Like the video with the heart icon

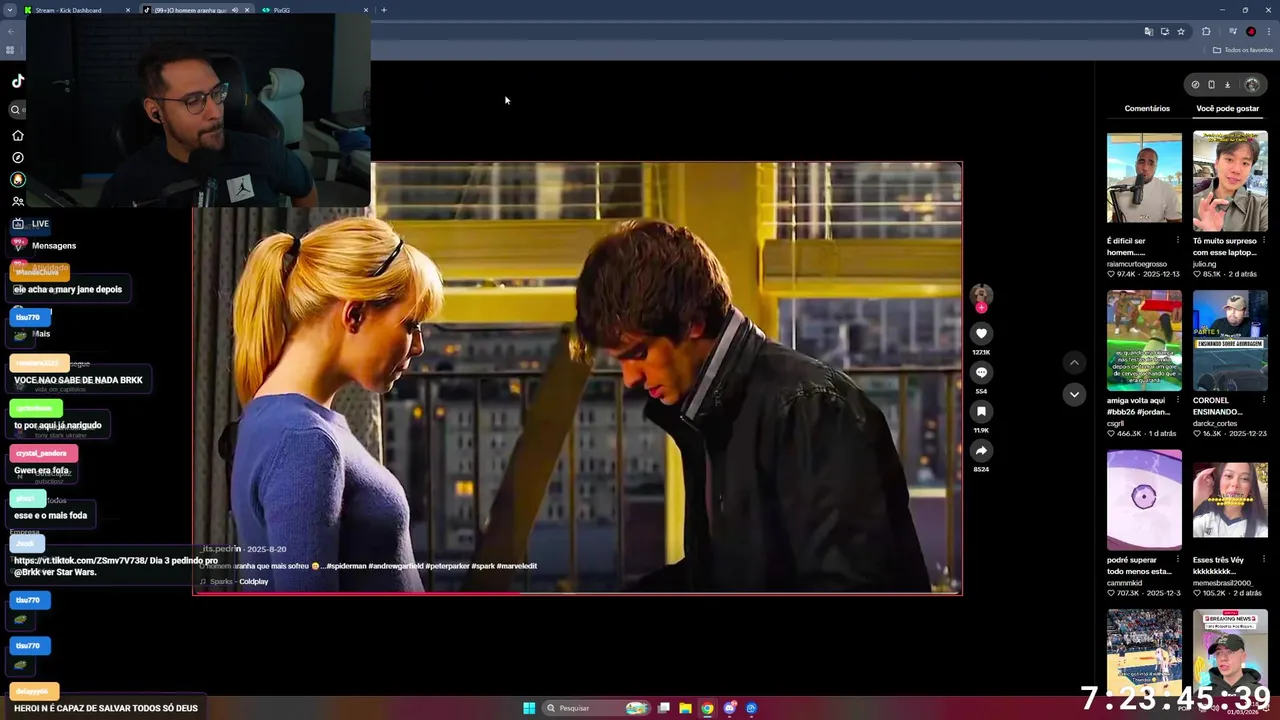pyautogui.click(x=981, y=333)
